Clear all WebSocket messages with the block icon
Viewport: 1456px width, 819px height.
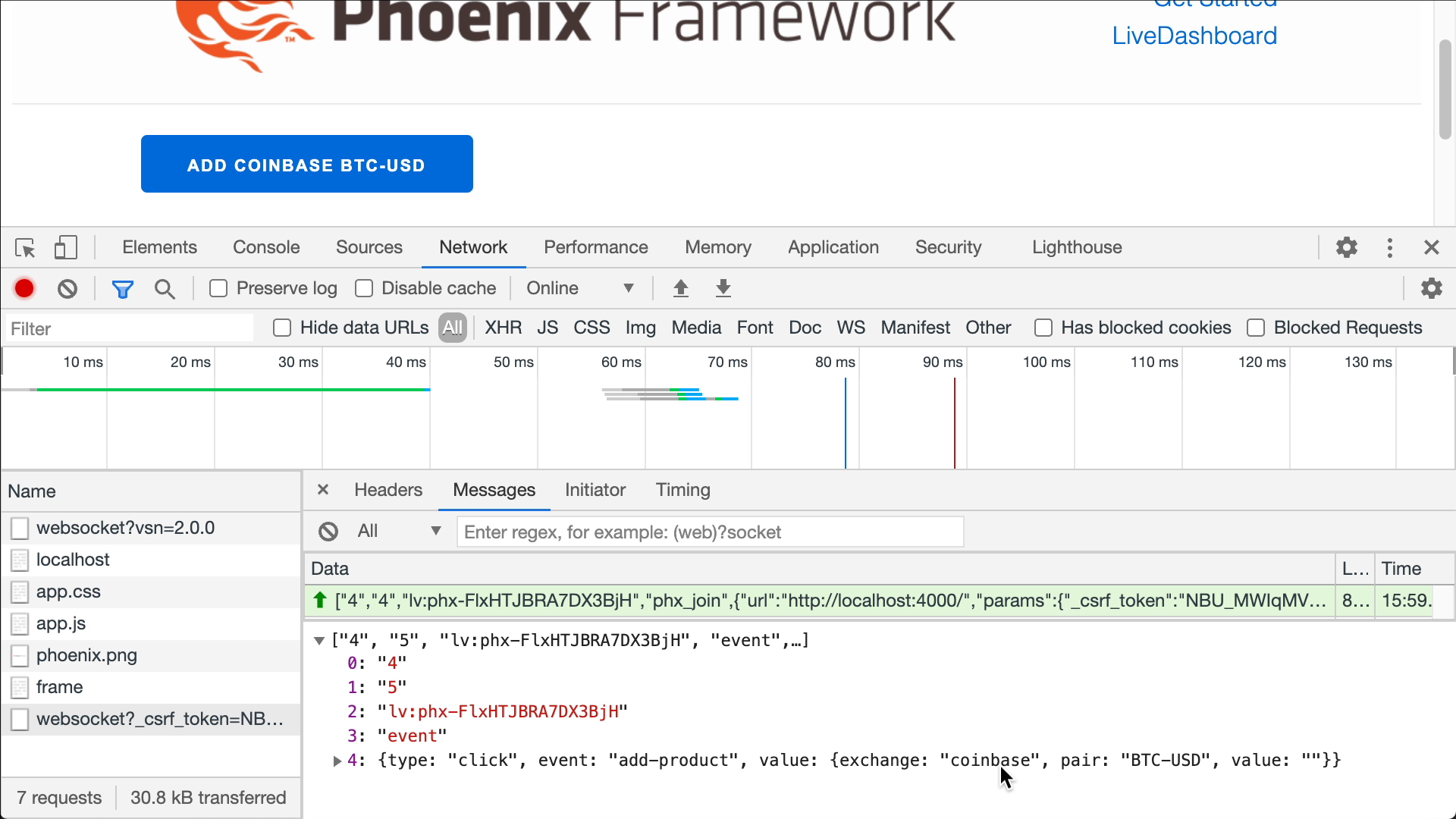(328, 532)
